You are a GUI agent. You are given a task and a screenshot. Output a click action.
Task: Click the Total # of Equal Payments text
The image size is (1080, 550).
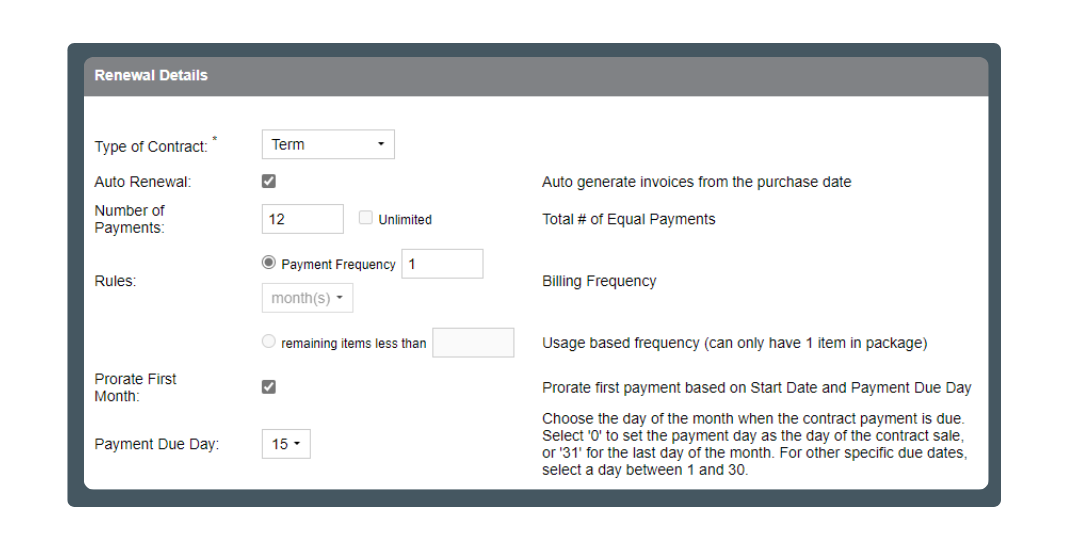coord(628,219)
